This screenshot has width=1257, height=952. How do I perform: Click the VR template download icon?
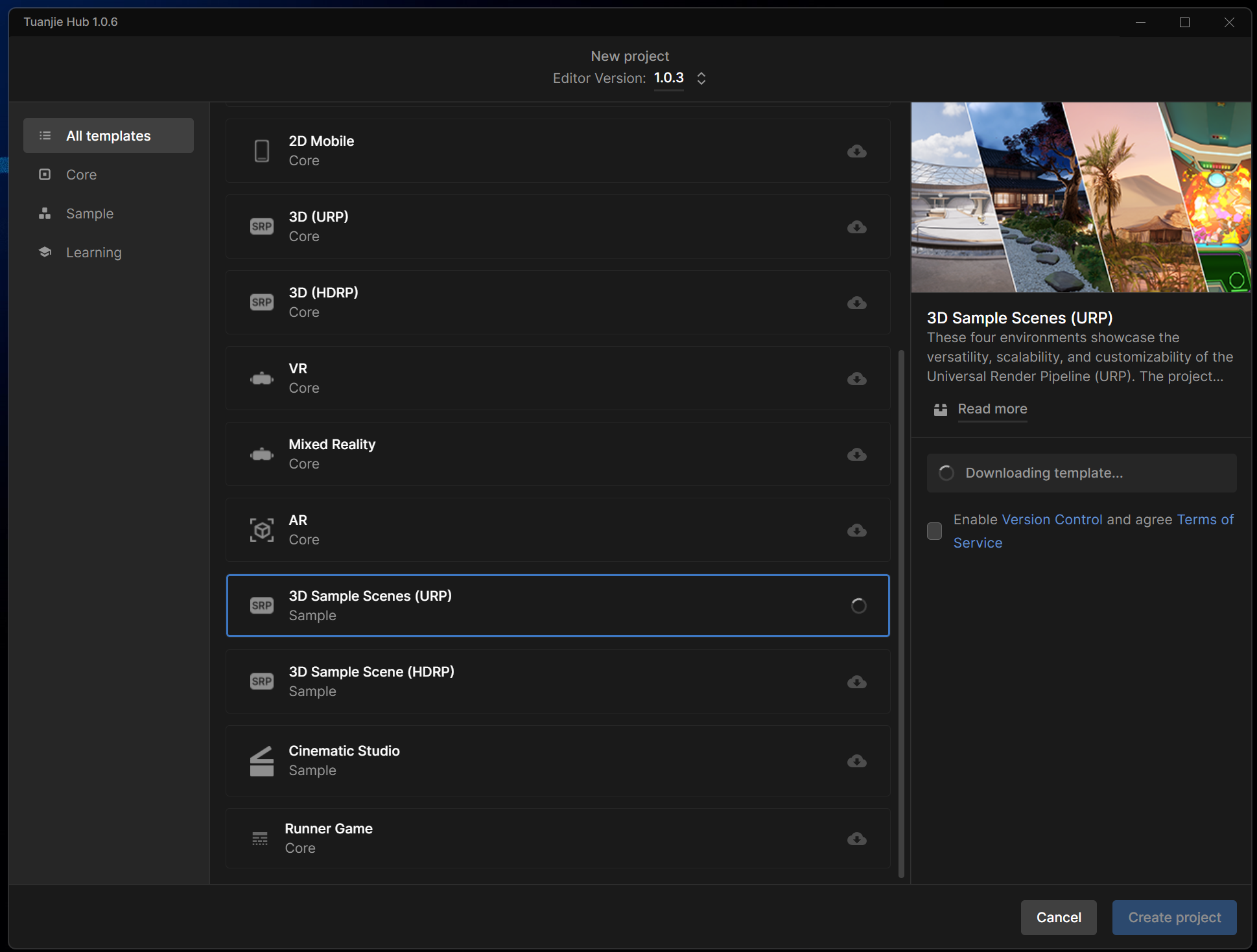click(856, 378)
